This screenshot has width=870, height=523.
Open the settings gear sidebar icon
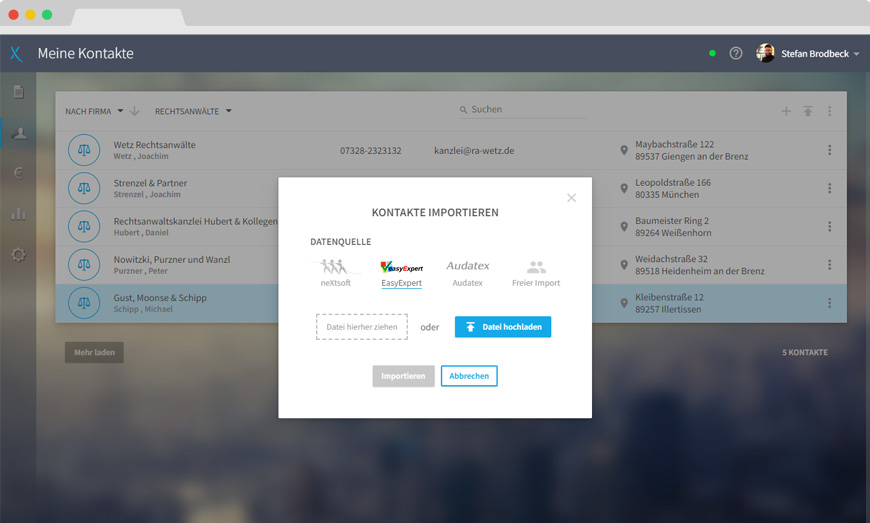pos(18,255)
